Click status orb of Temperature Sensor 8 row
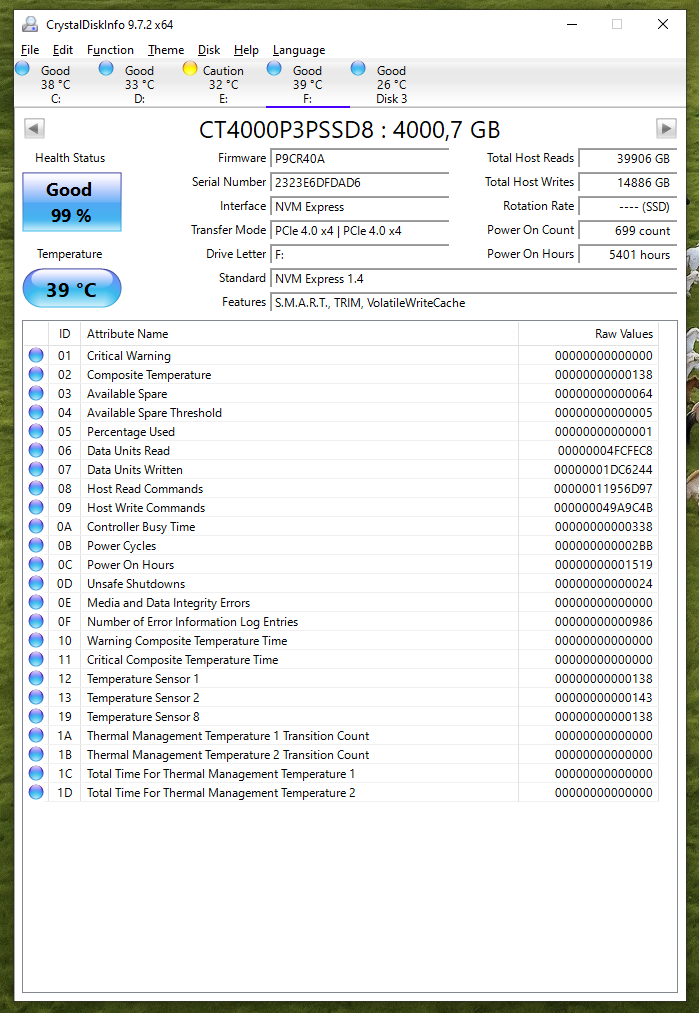The image size is (699, 1013). [x=36, y=716]
